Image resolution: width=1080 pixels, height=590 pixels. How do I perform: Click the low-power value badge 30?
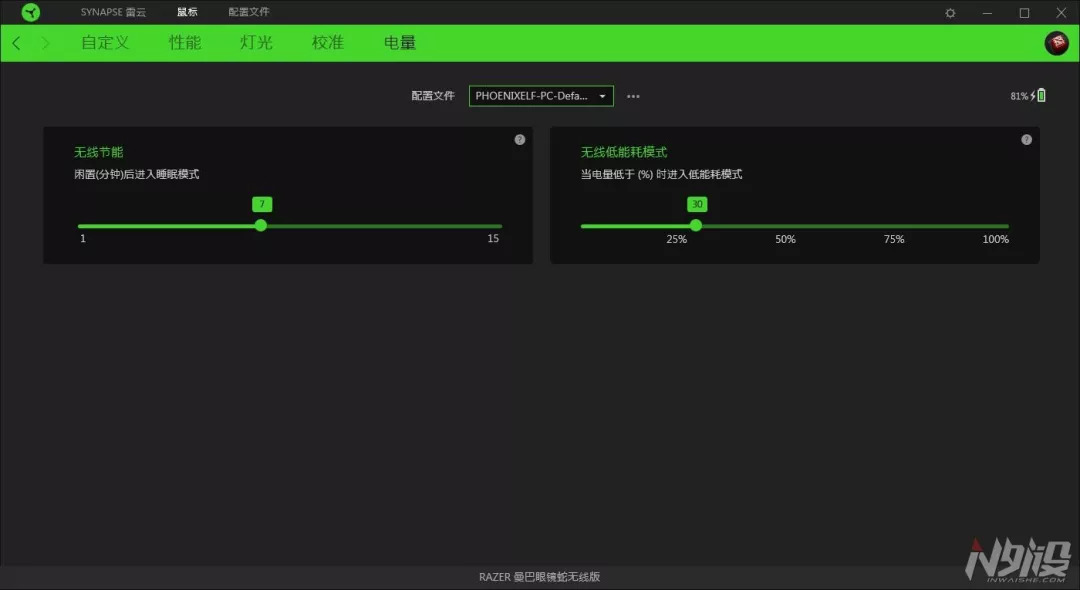pyautogui.click(x=697, y=204)
